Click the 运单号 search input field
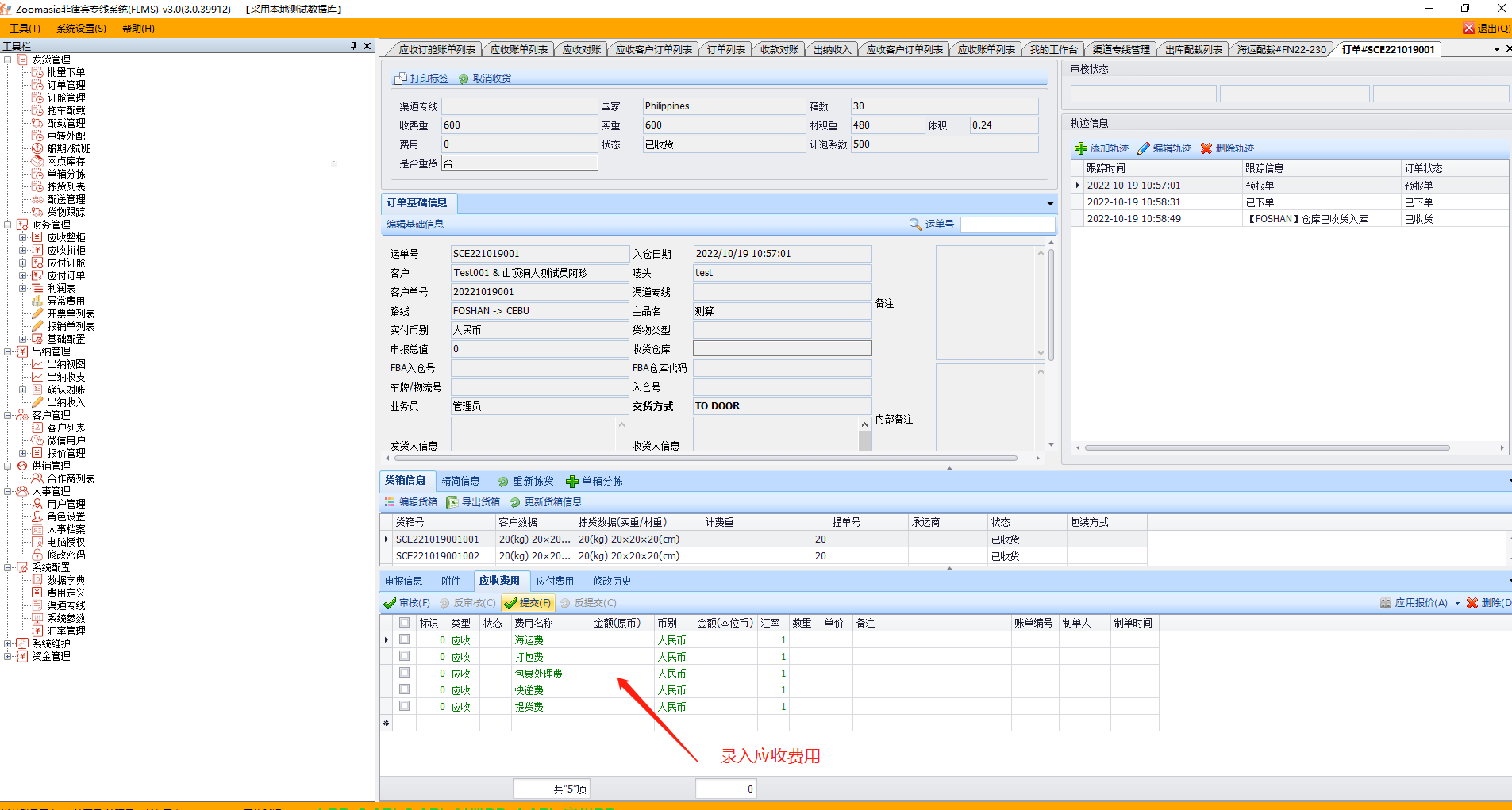The image size is (1512, 810). [1006, 225]
